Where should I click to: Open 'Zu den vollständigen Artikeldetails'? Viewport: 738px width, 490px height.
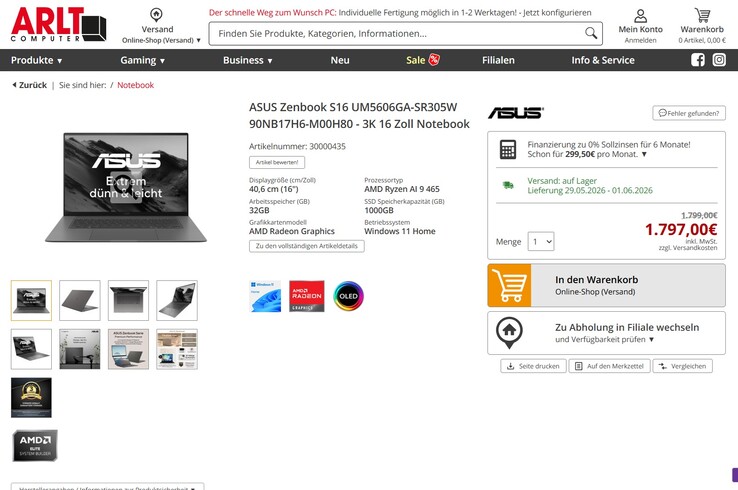point(306,246)
